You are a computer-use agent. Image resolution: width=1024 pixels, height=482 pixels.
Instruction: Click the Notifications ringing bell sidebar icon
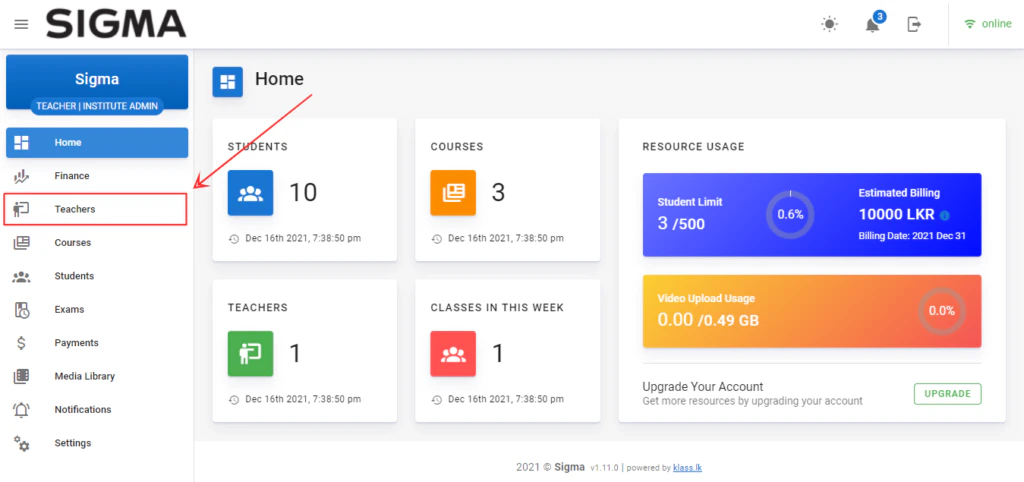tap(22, 410)
